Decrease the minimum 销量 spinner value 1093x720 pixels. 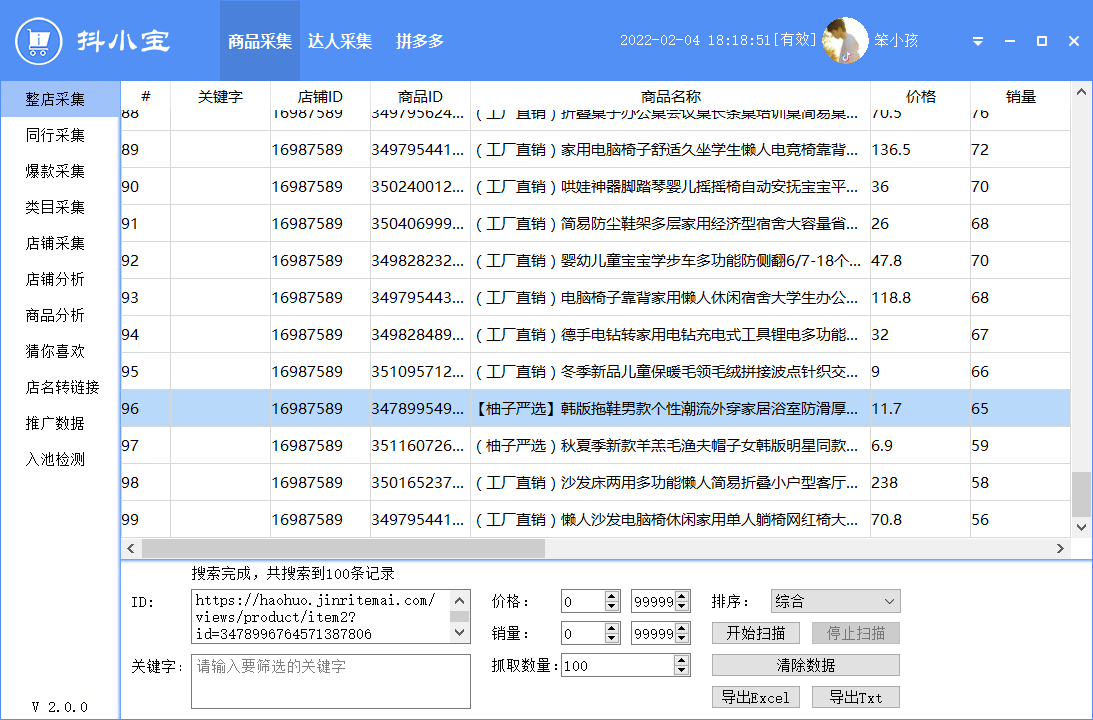(612, 639)
